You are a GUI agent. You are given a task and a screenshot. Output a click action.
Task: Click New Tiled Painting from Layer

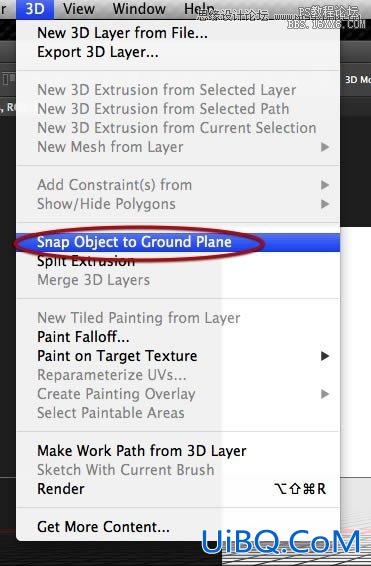[178, 318]
